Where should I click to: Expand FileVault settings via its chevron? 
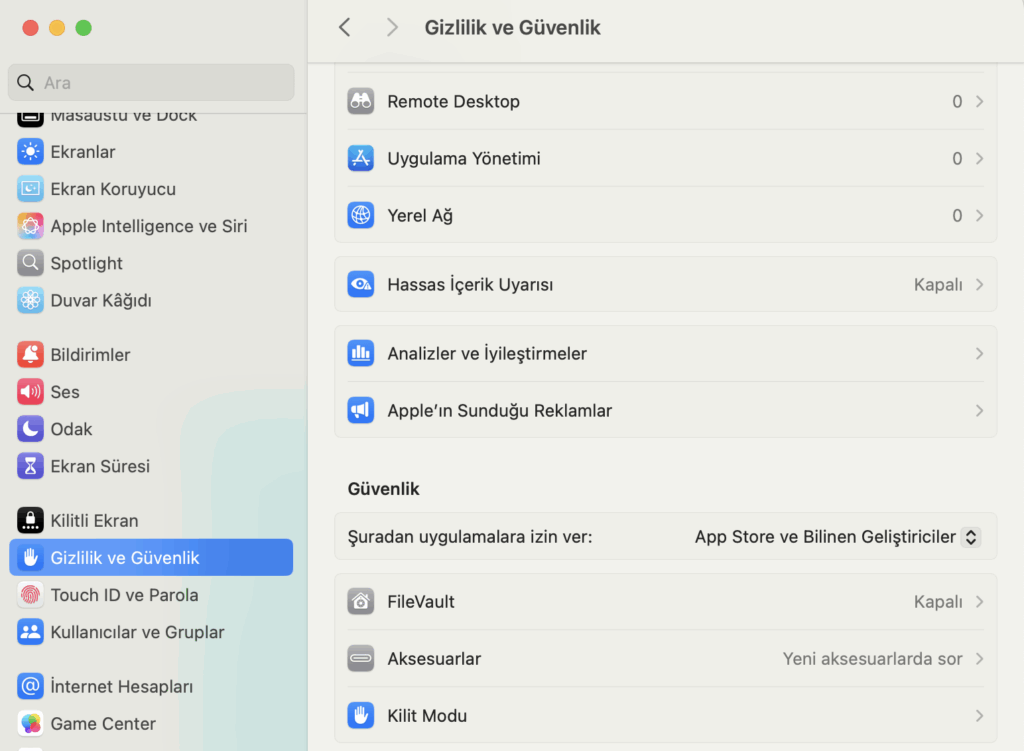click(979, 601)
